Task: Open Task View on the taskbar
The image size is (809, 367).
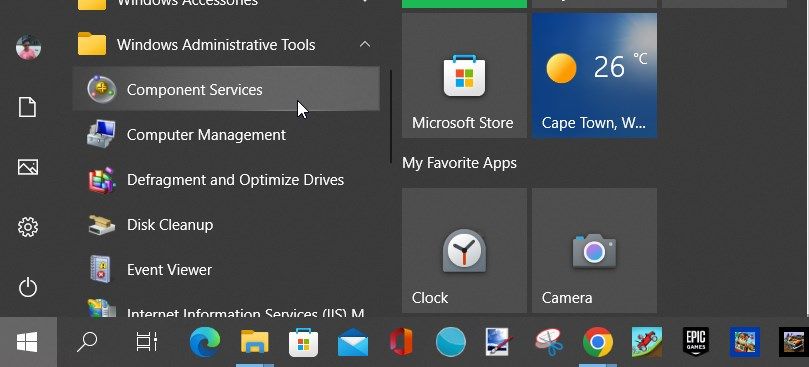Action: [x=146, y=342]
